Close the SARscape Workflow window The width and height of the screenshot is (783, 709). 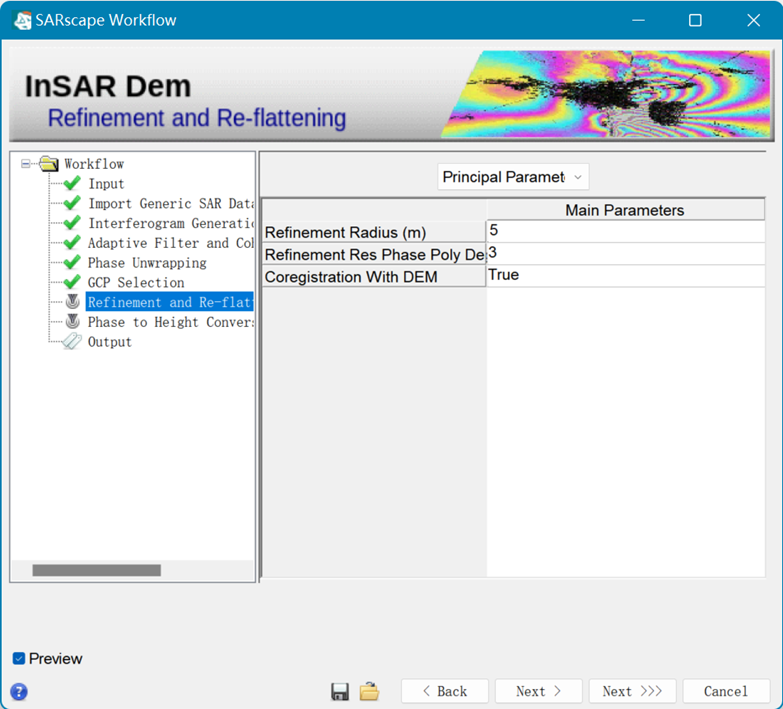pos(753,20)
